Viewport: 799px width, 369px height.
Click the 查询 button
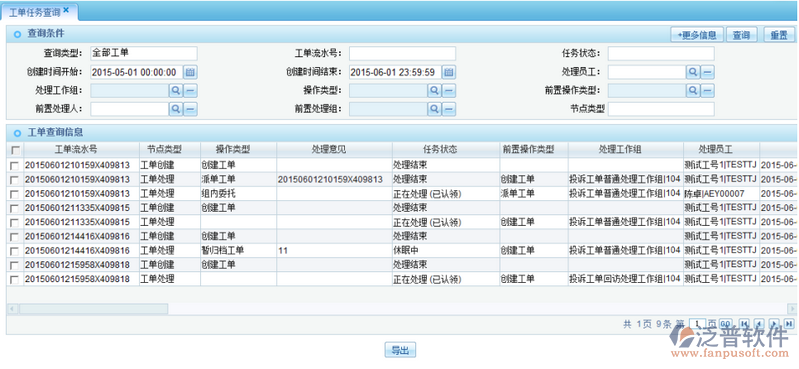point(741,35)
